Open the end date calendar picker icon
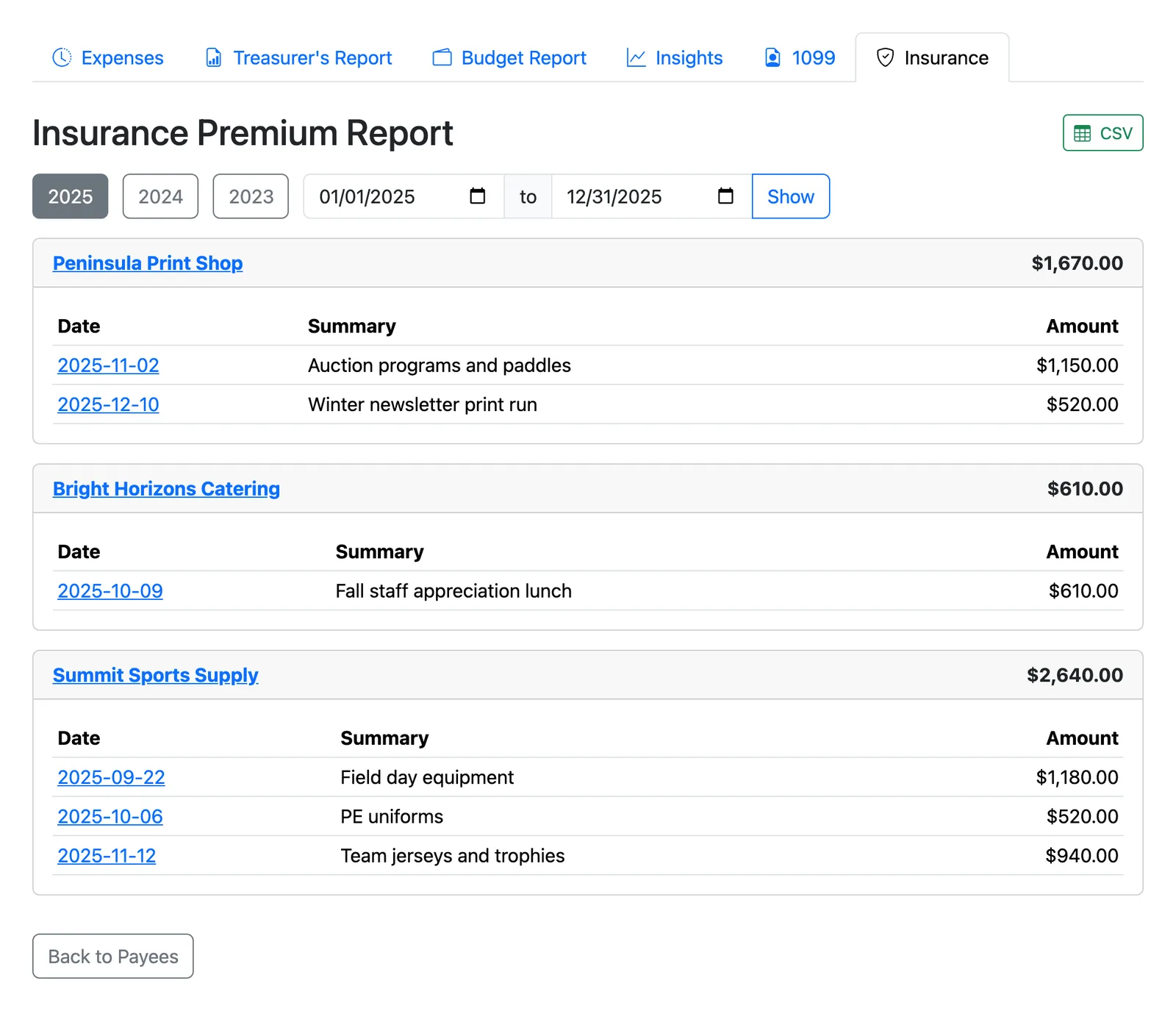The height and width of the screenshot is (1011, 1176). coord(725,196)
